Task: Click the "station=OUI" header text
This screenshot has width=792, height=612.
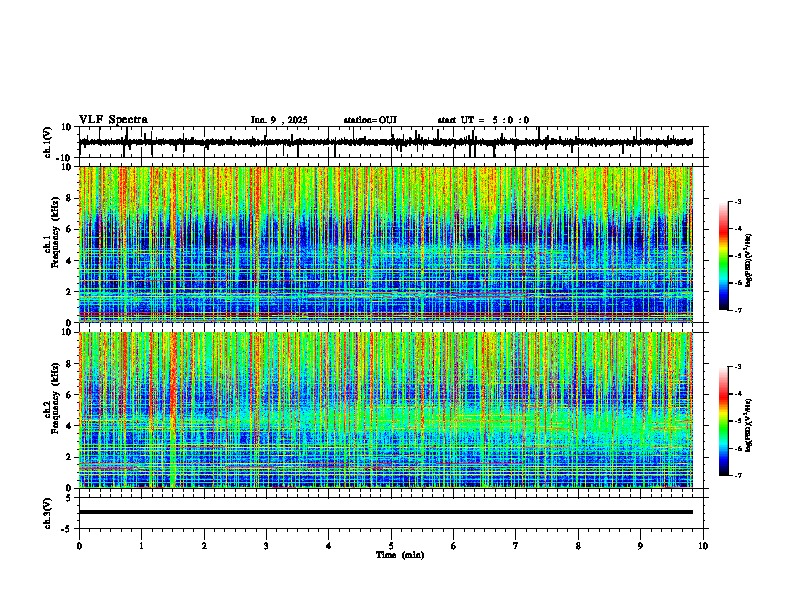Action: point(370,120)
